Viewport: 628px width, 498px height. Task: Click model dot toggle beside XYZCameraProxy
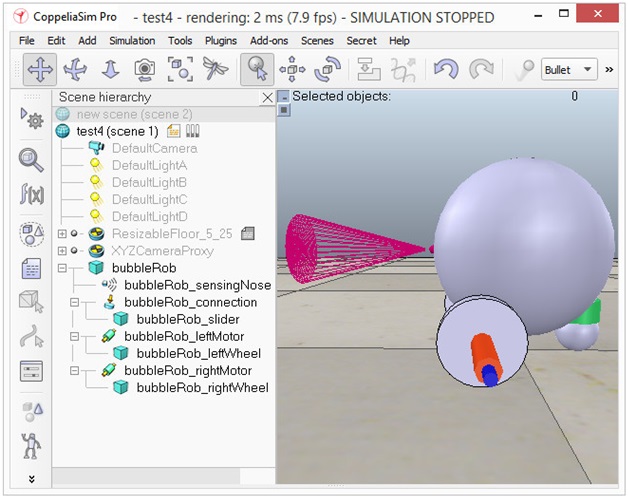pos(74,251)
